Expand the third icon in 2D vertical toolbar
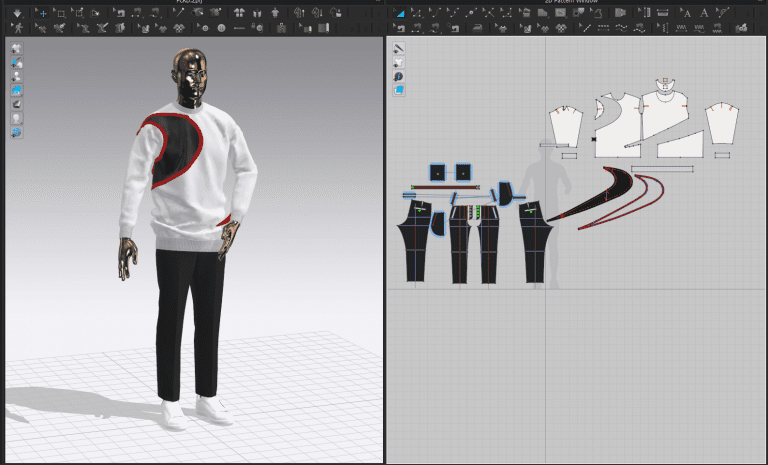This screenshot has width=768, height=465. (x=399, y=76)
